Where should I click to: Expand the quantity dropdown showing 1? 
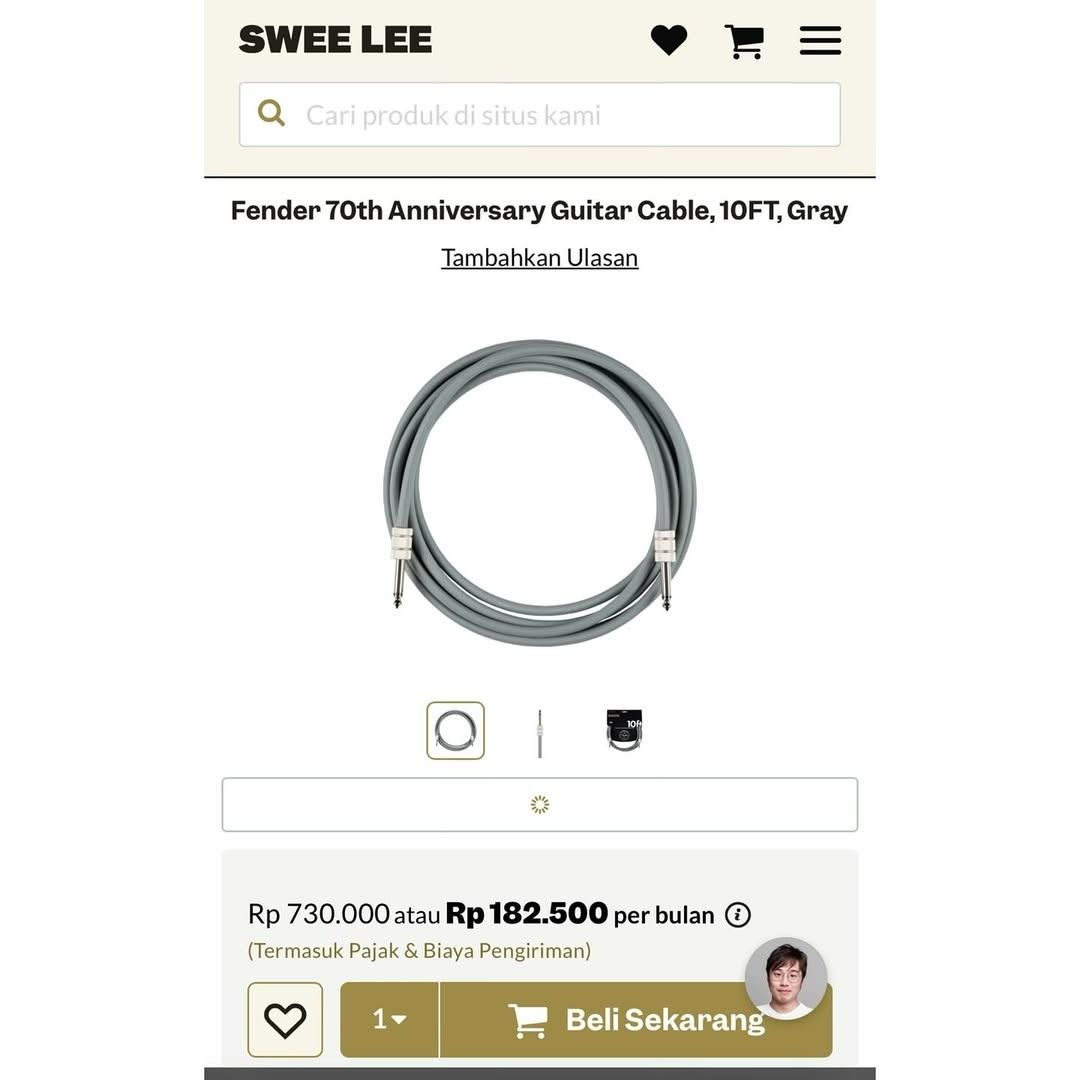389,1019
